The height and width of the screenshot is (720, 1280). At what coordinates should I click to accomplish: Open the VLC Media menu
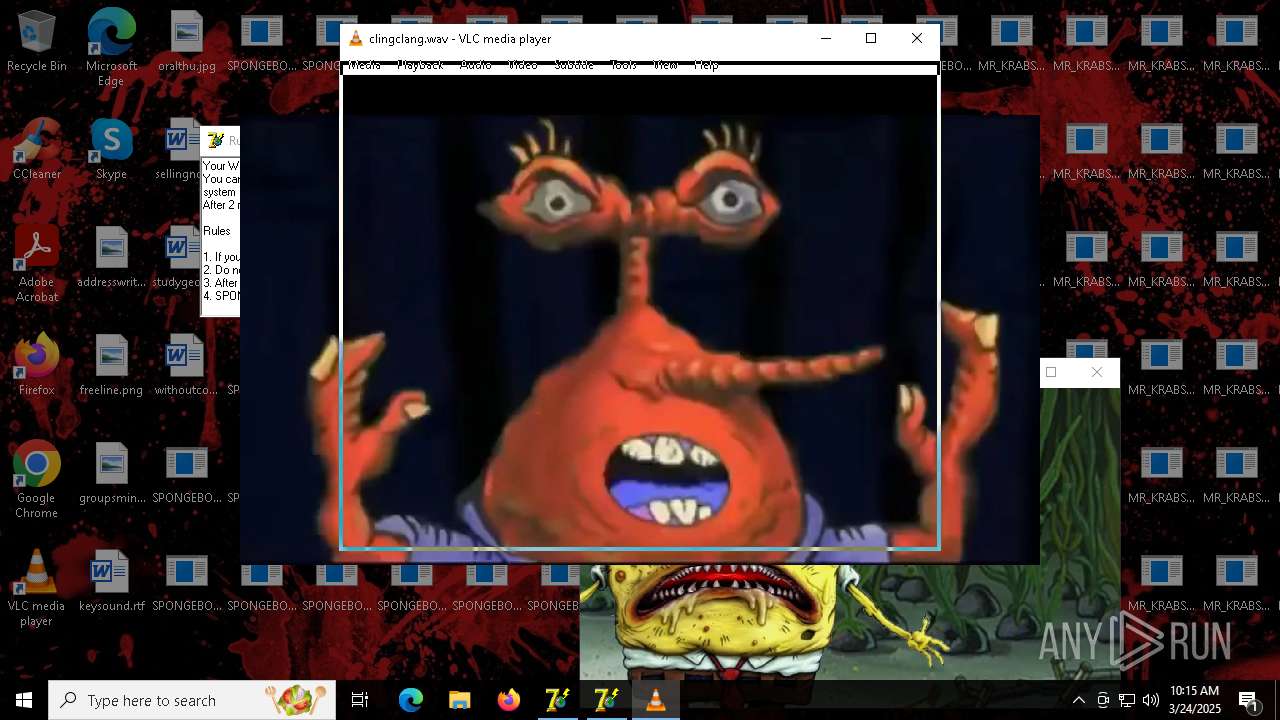pos(364,65)
